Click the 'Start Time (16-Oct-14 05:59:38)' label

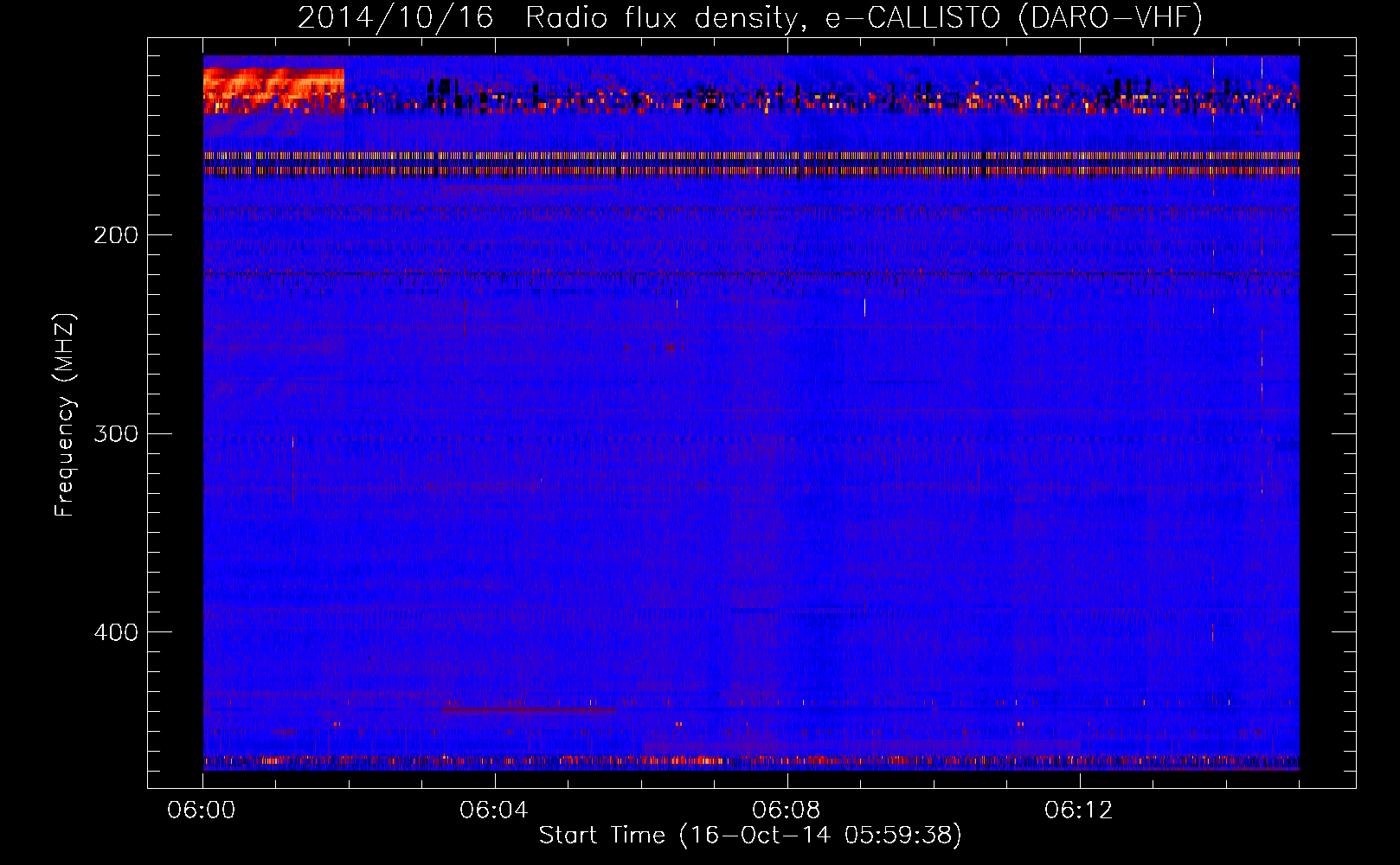(x=750, y=836)
